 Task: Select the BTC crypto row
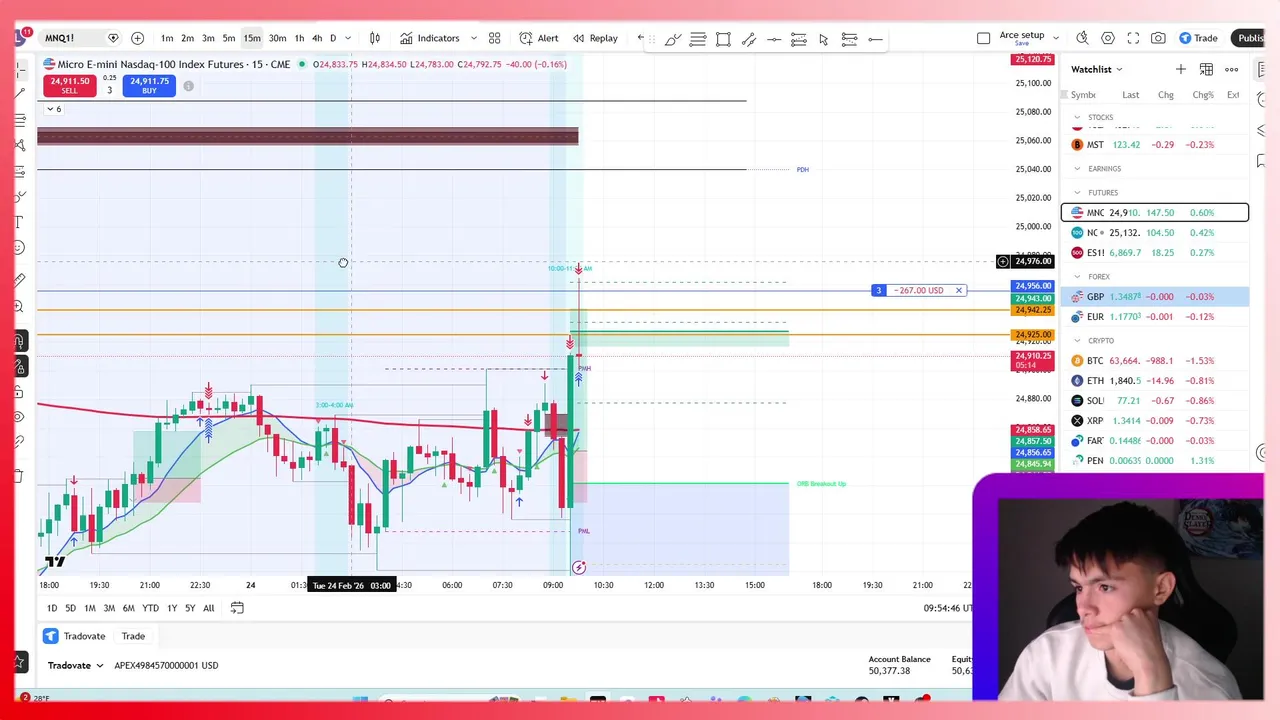click(x=1155, y=361)
